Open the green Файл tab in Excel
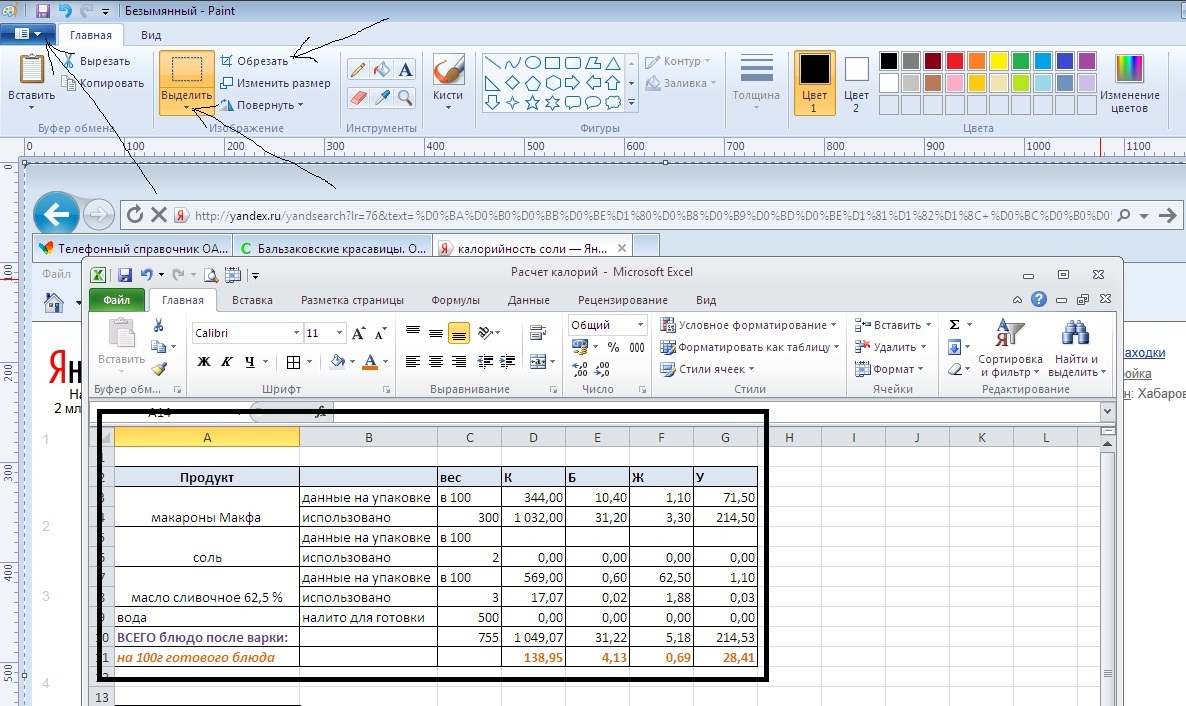The height and width of the screenshot is (706, 1186). pyautogui.click(x=116, y=300)
